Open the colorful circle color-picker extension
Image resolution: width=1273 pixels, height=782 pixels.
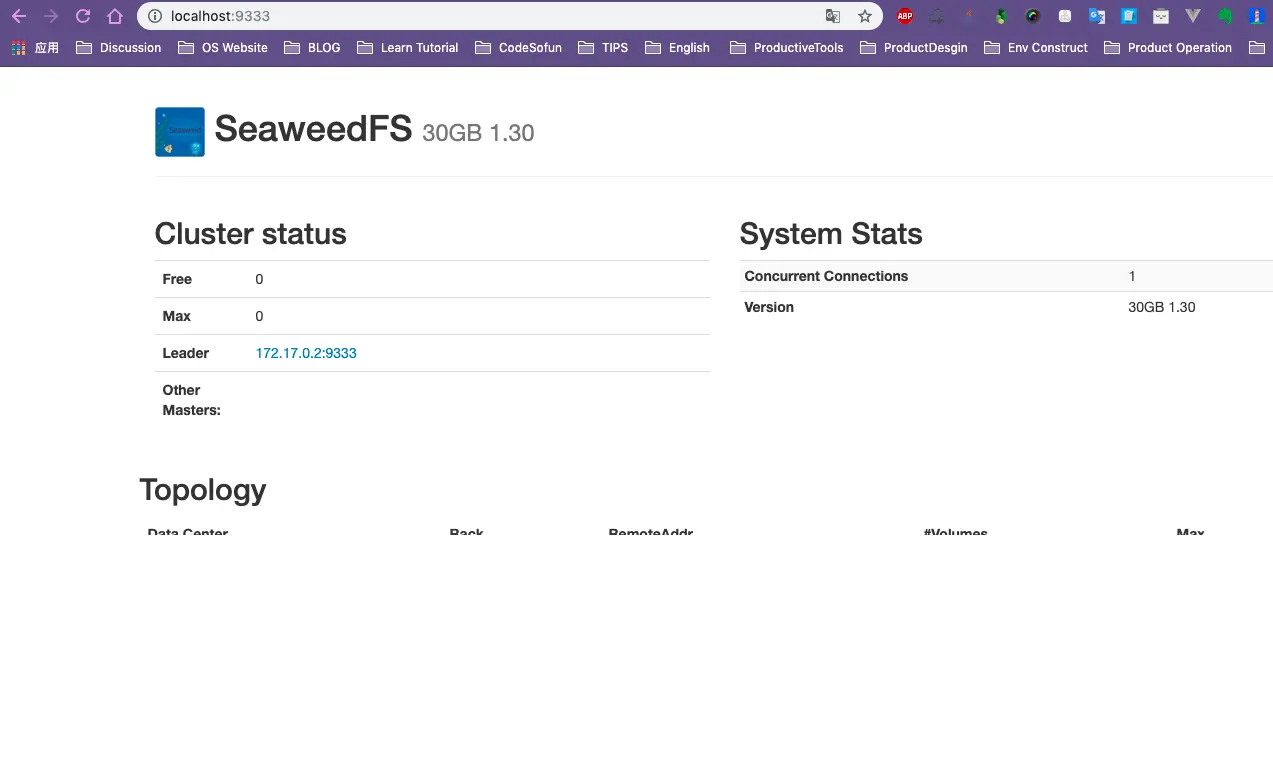pos(1033,16)
